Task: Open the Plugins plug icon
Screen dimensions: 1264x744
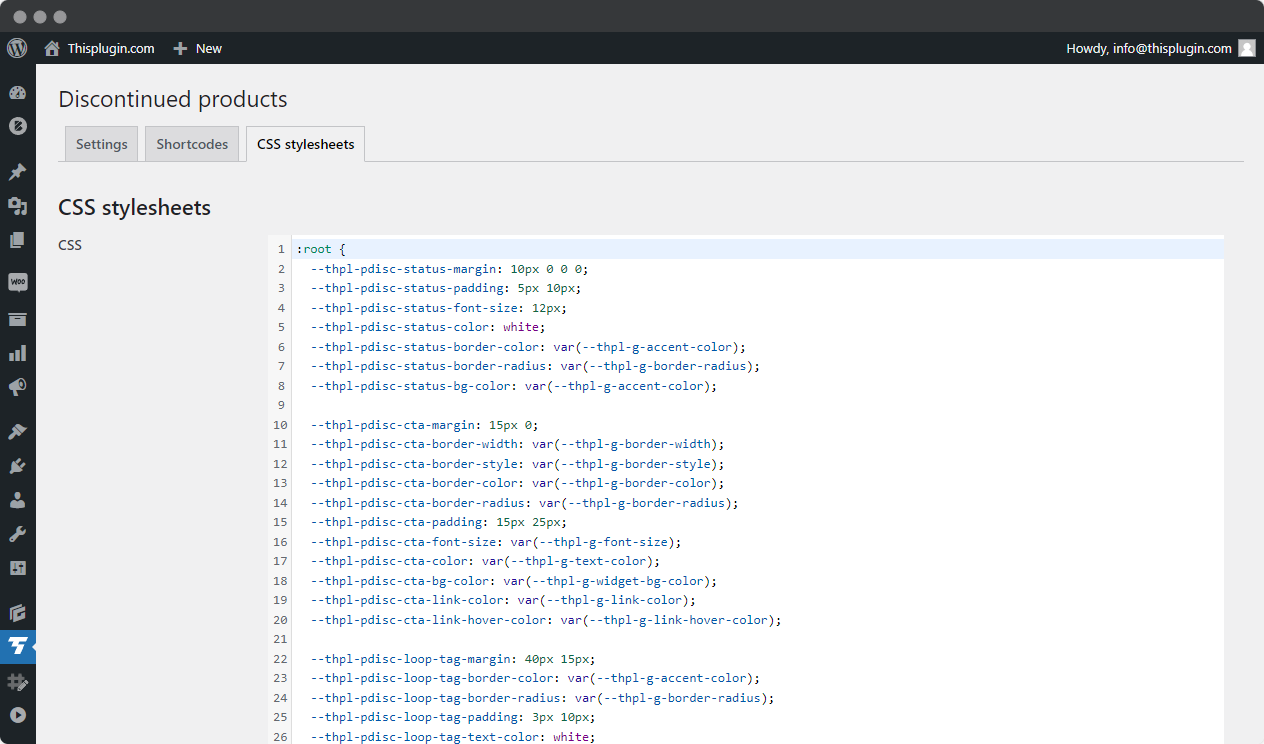Action: pos(17,465)
